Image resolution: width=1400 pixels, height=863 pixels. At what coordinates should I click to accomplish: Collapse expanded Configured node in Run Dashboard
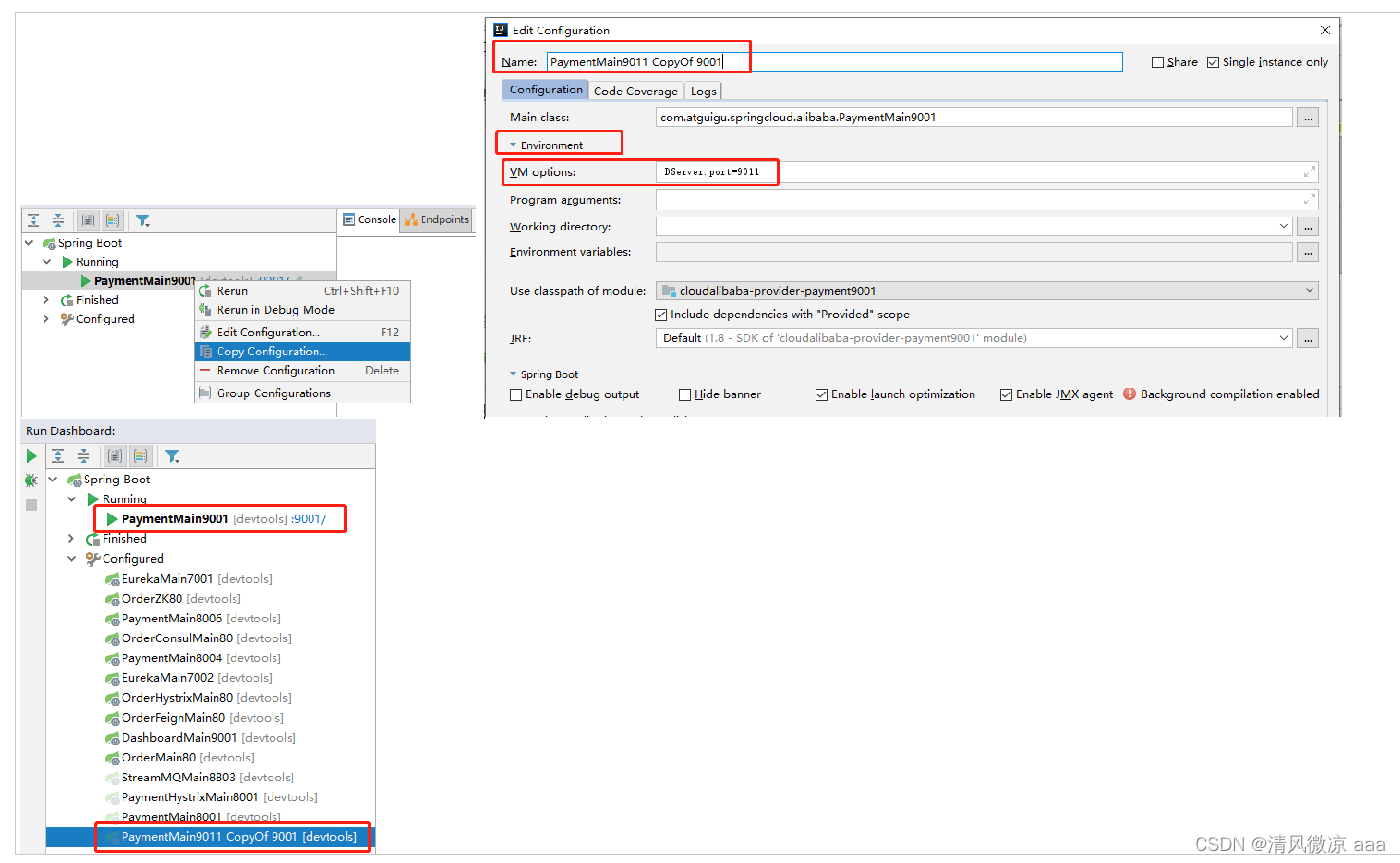71,559
